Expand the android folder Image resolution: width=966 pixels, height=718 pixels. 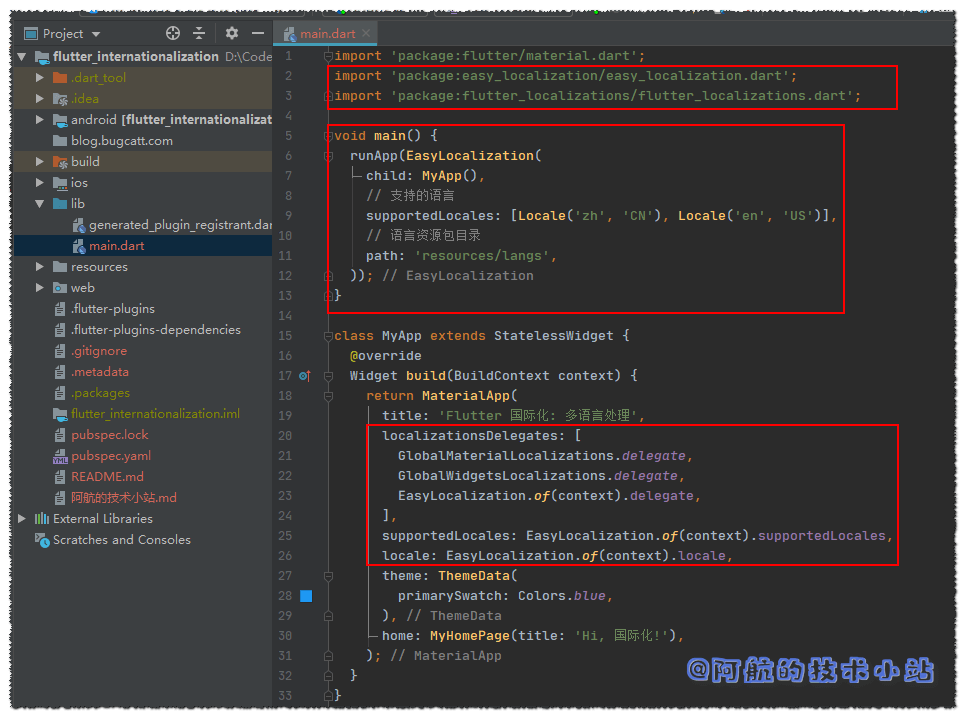click(x=40, y=120)
